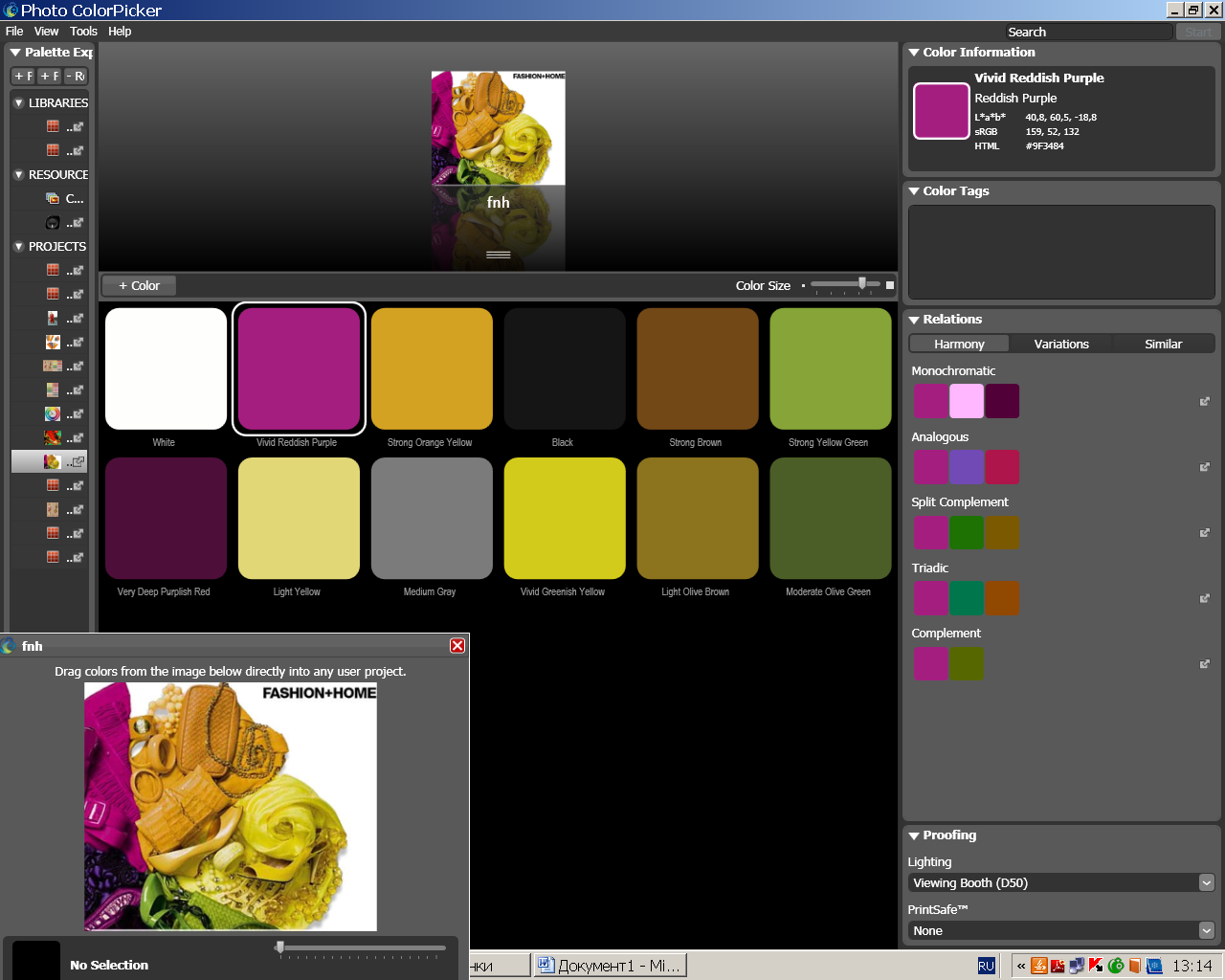
Task: Pop out the Complement harmony row
Action: point(1205,663)
